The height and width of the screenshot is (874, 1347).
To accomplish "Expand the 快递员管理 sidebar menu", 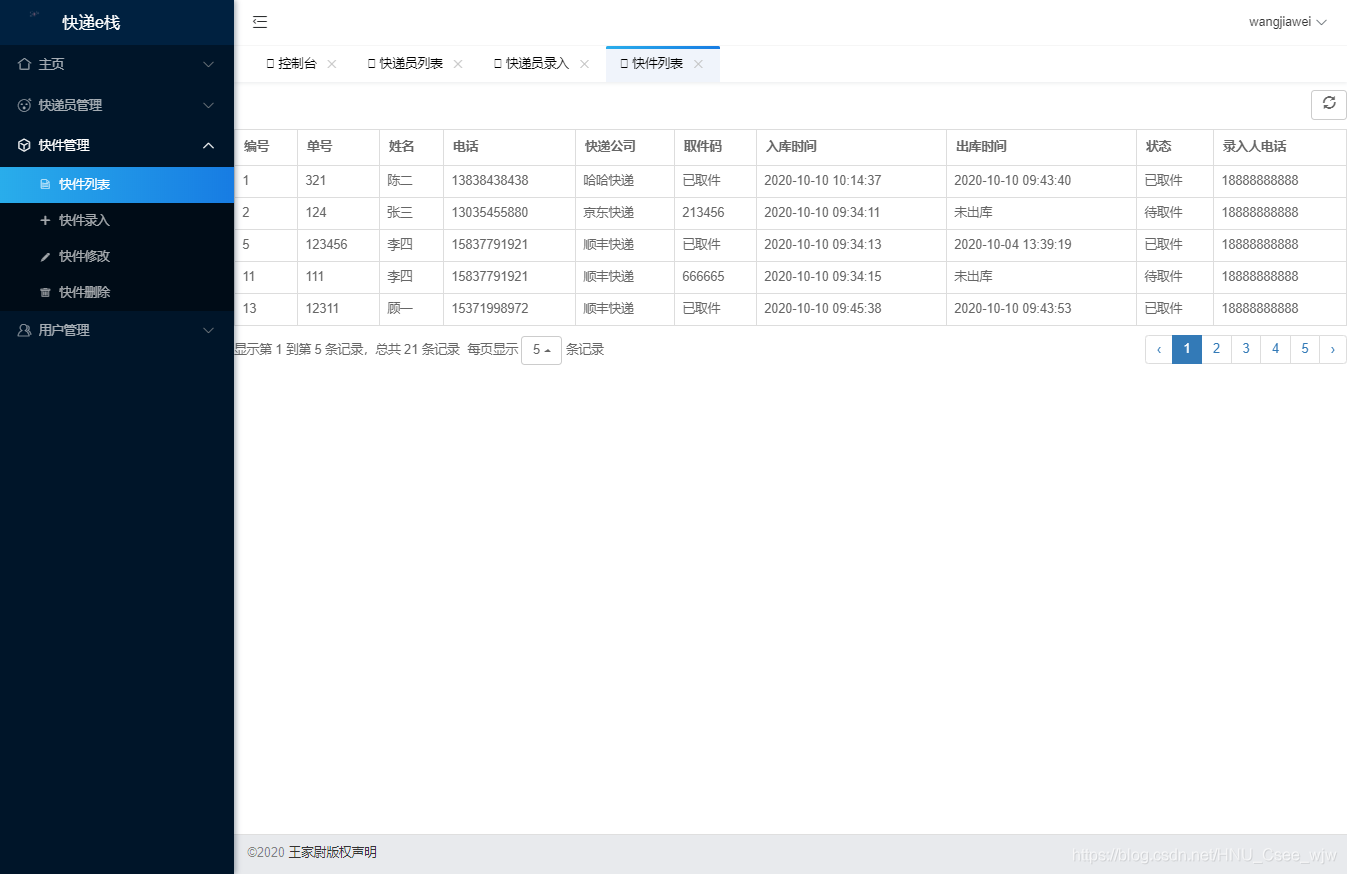I will (116, 105).
